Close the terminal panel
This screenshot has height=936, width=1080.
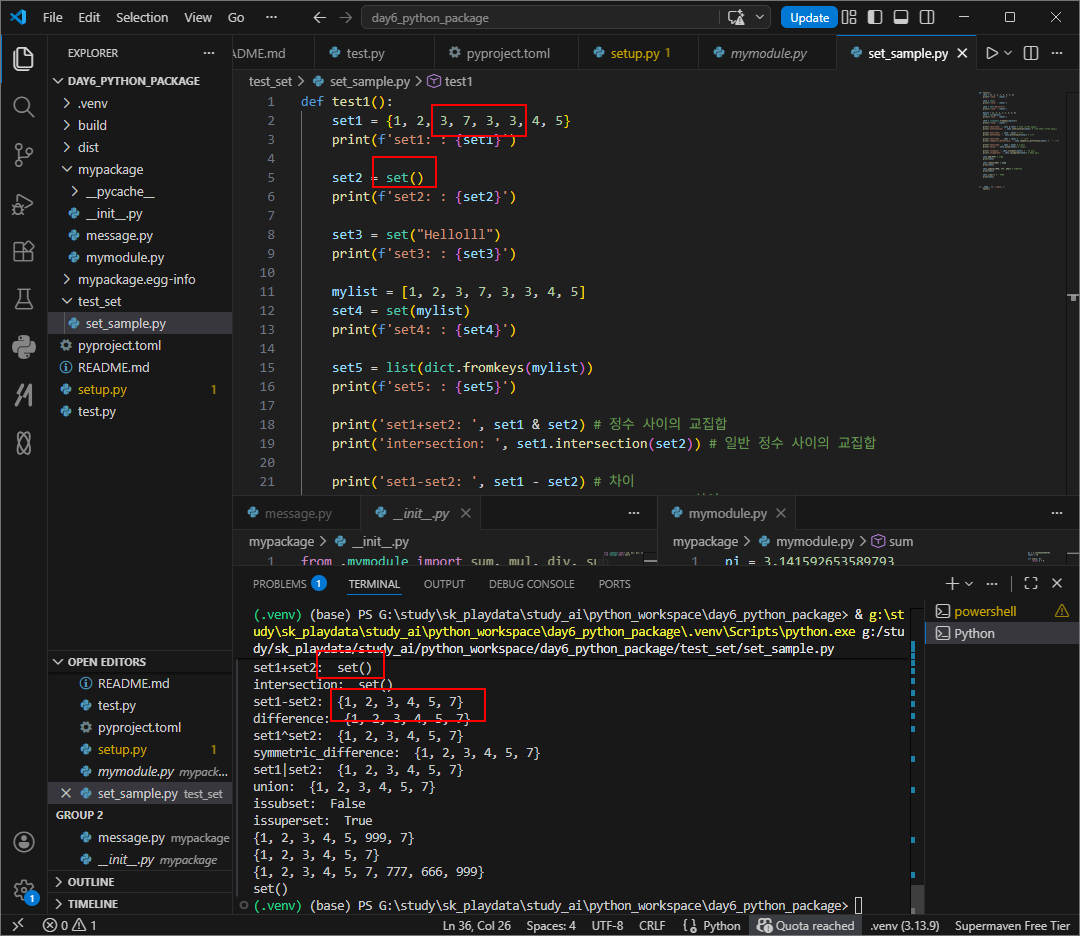[x=1057, y=583]
